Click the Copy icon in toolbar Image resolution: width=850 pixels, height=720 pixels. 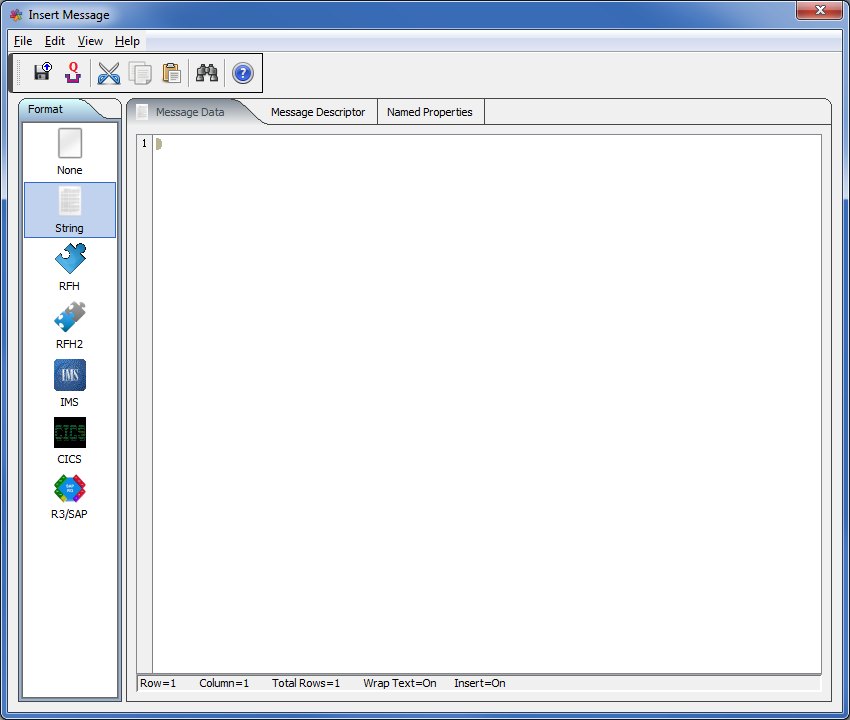tap(140, 73)
